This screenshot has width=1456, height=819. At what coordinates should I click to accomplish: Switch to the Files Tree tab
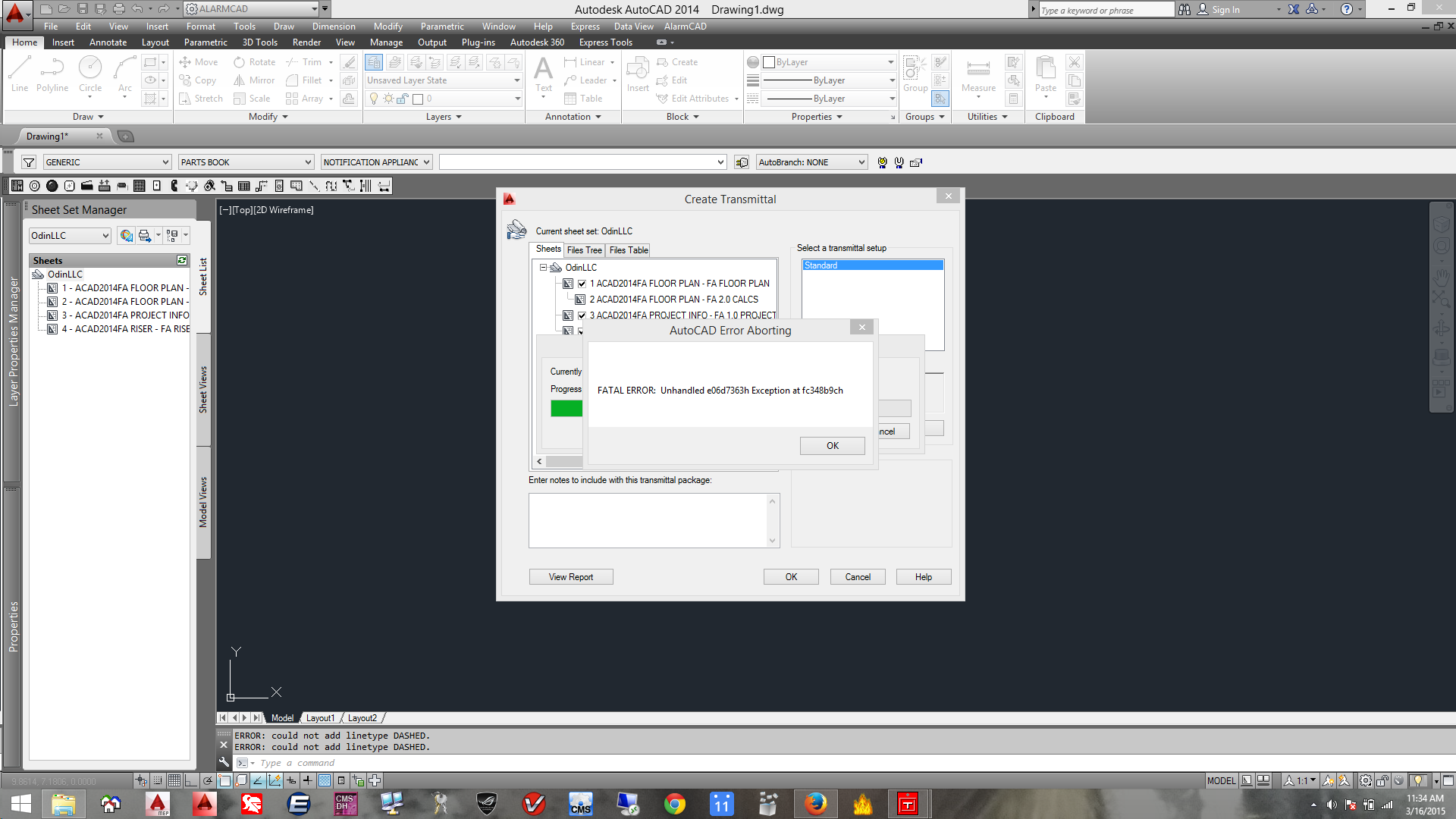tap(584, 249)
